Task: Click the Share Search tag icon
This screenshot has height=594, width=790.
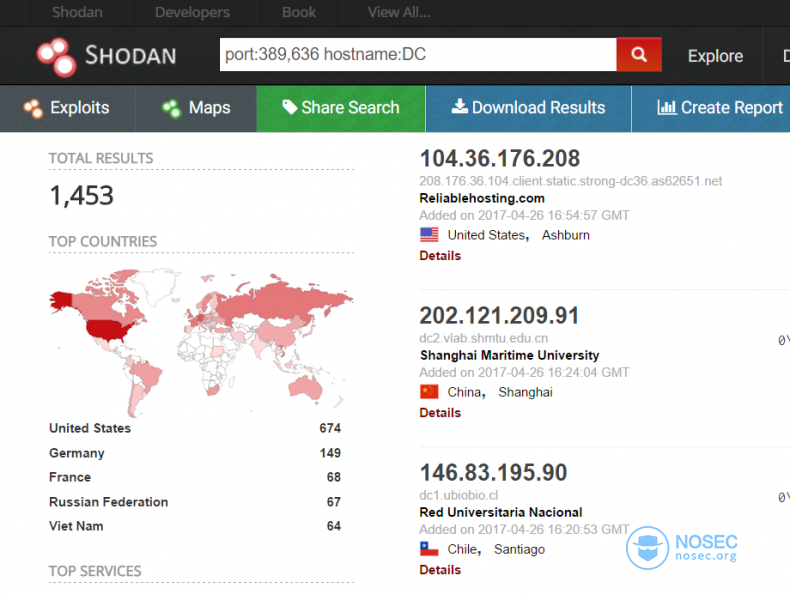Action: click(289, 107)
